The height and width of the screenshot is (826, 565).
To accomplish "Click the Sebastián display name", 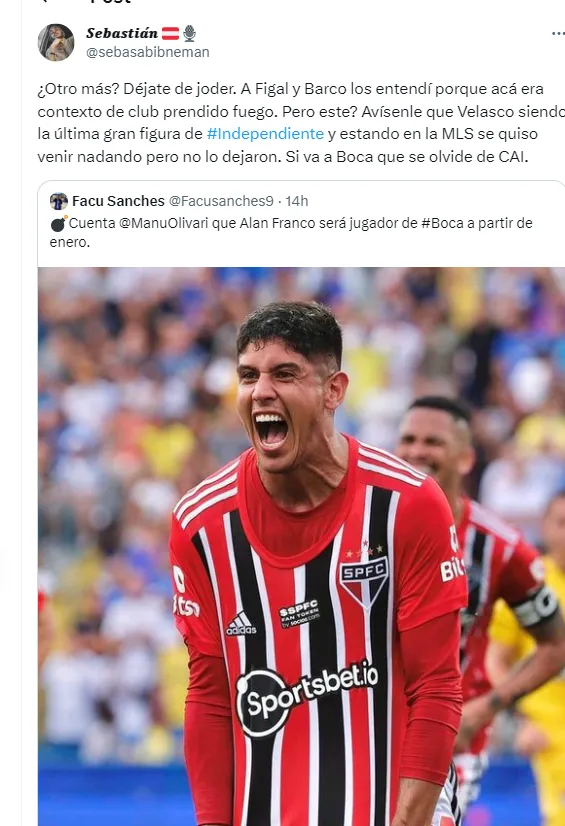I will coord(122,33).
